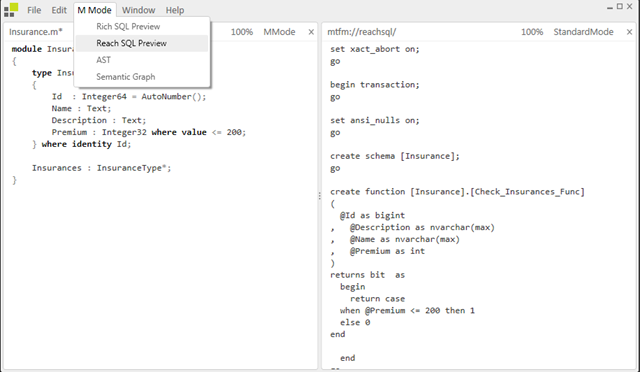Click the 'begin transaction;' line
This screenshot has width=640, height=372.
click(375, 85)
